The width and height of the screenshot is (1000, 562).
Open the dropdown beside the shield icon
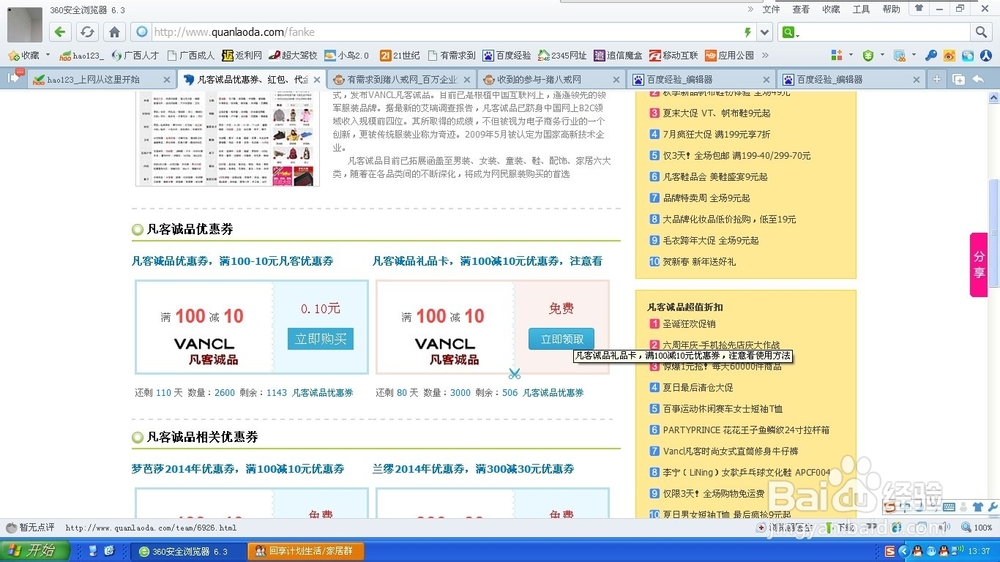pos(883,55)
